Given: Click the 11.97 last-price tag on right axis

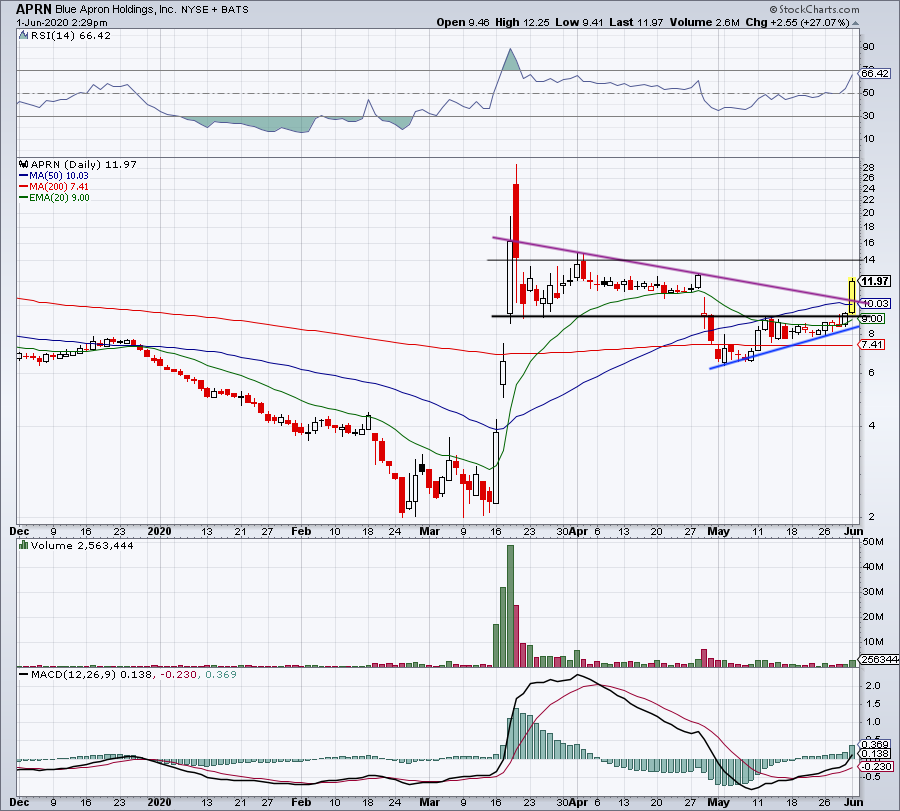Looking at the screenshot, I should 875,281.
